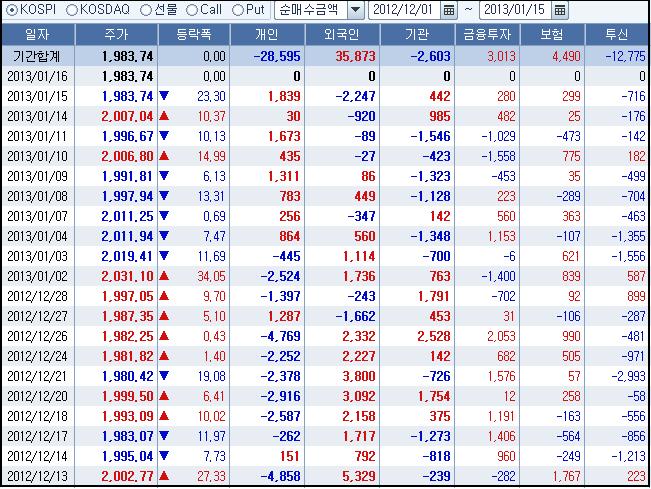Screen dimensions: 651x489
Task: Click the 일자 column header
Action: click(38, 34)
